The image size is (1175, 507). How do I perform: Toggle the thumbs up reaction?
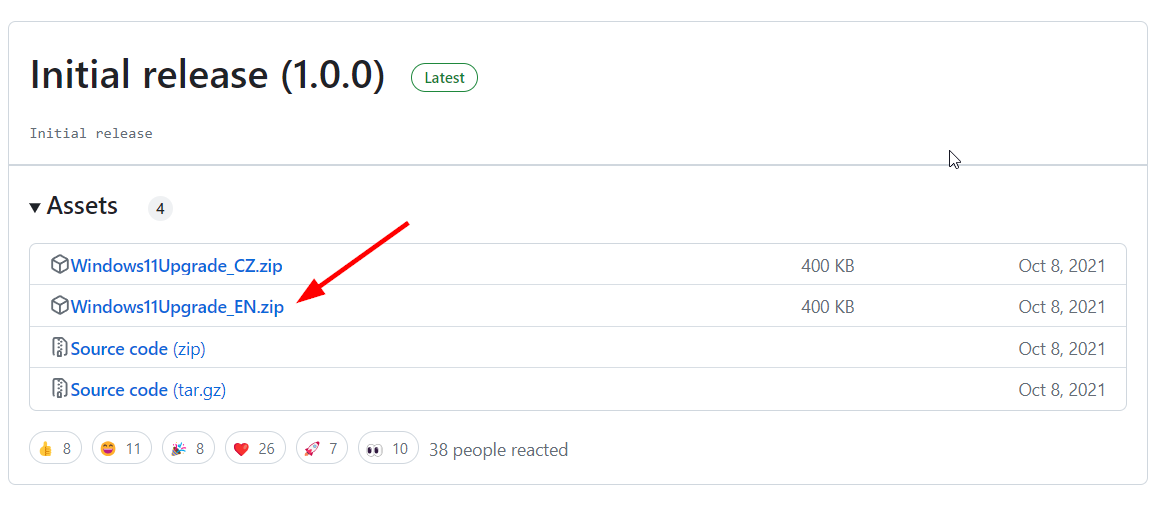tap(55, 449)
